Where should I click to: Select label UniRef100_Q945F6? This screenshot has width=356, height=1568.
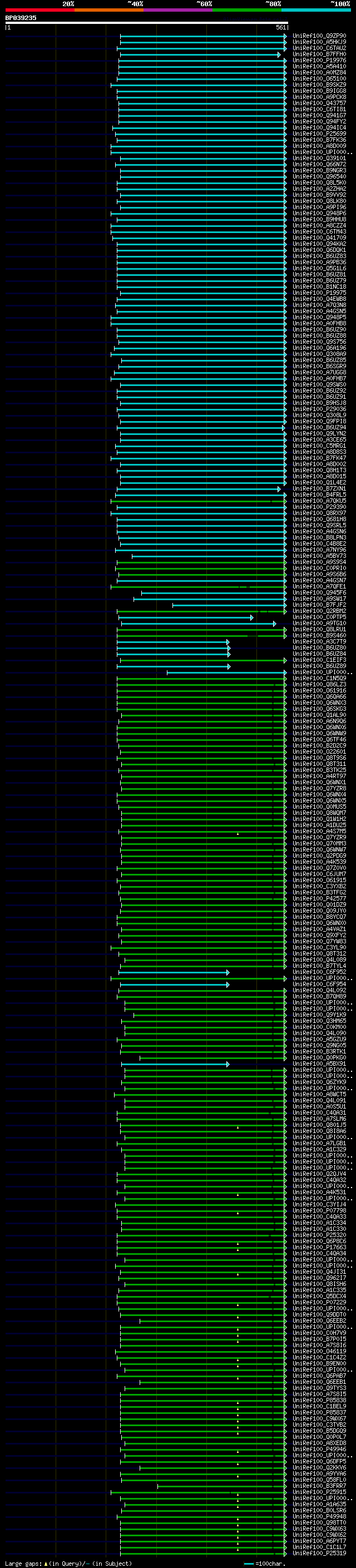(319, 593)
